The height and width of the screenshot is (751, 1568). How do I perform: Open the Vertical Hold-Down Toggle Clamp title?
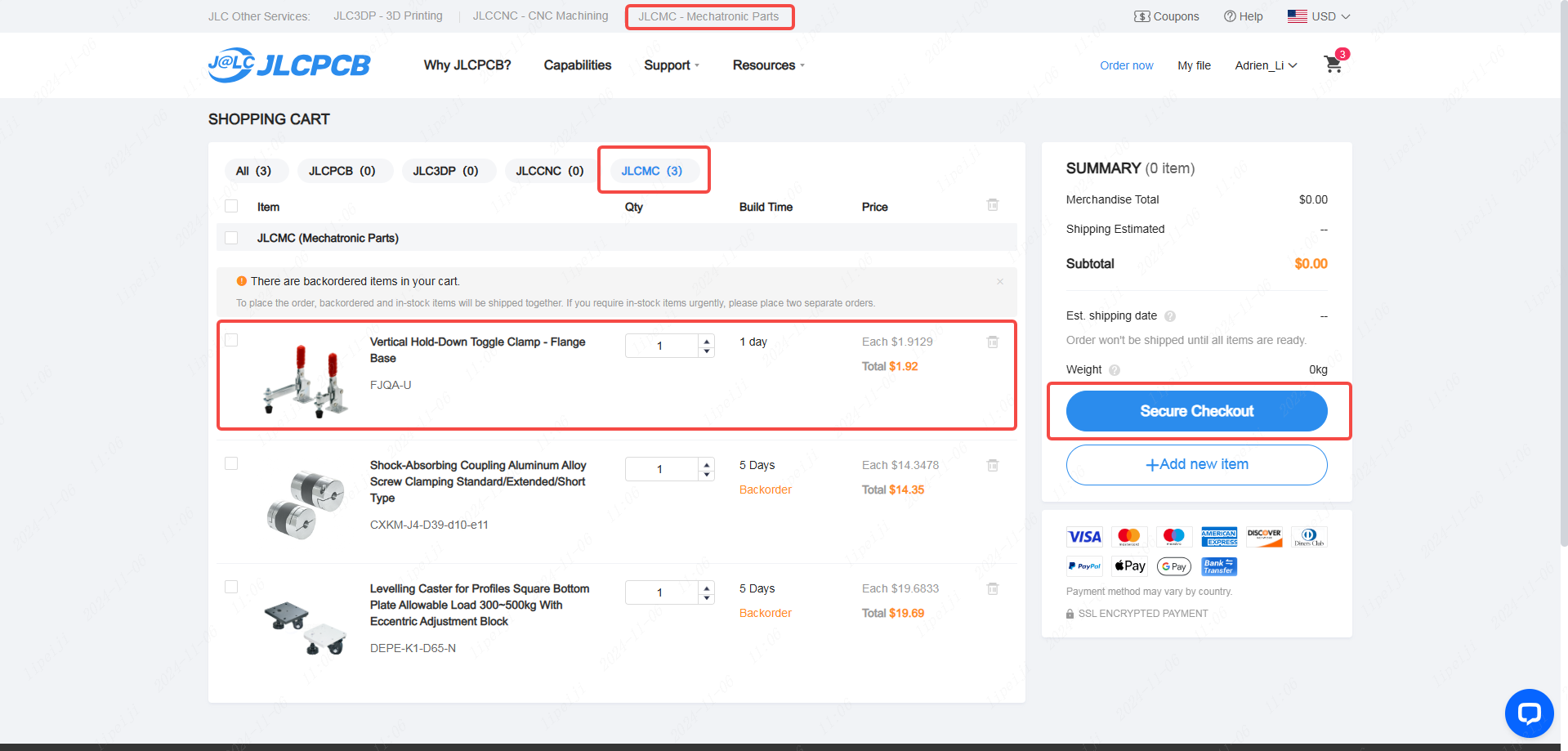pos(477,350)
